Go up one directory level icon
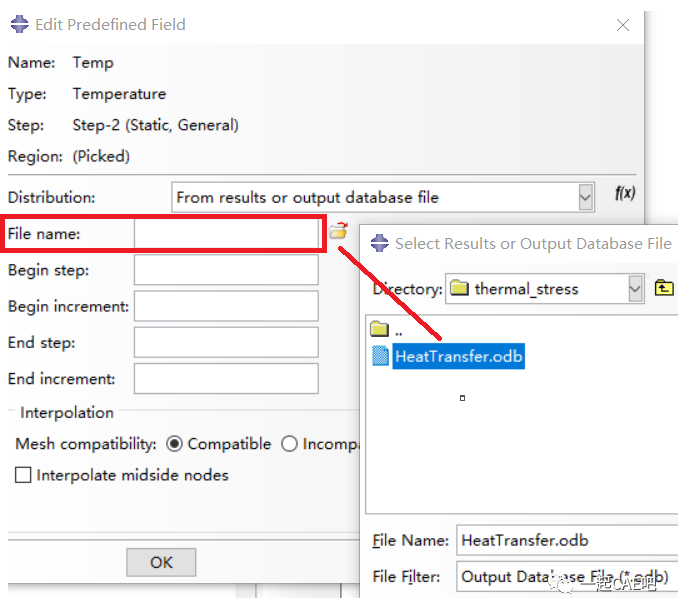This screenshot has width=678, height=613. [x=664, y=289]
